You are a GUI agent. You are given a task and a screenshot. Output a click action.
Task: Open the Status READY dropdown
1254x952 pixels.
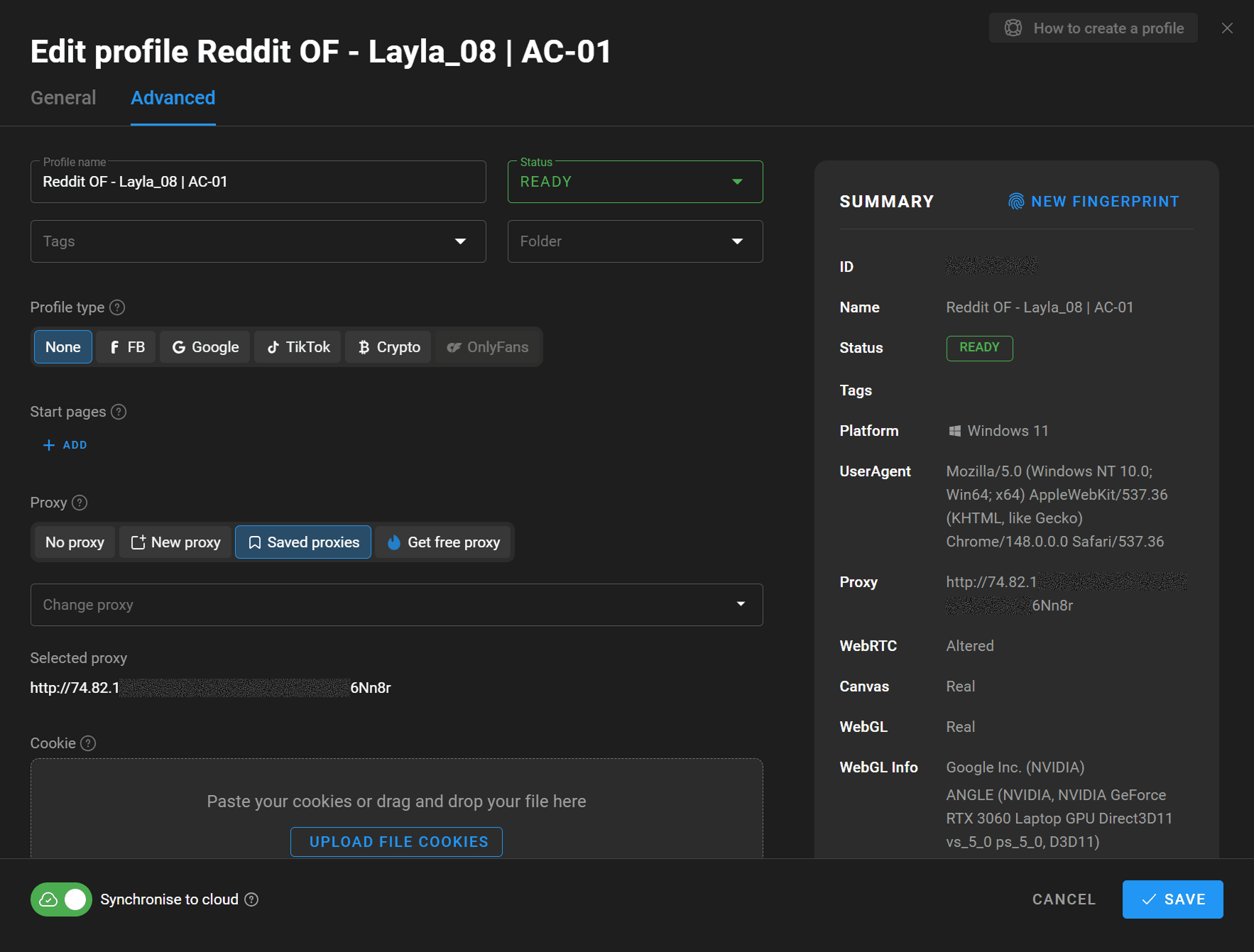coord(635,182)
